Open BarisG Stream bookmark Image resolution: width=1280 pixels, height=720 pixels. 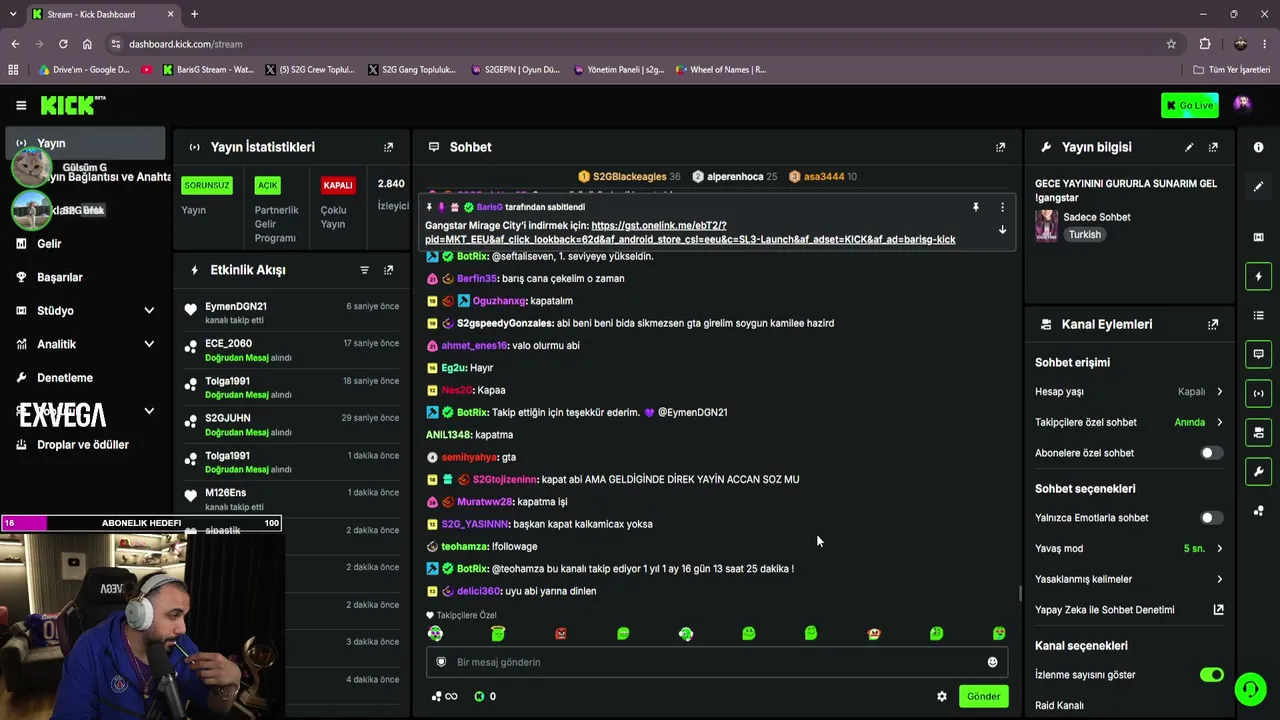(208, 70)
